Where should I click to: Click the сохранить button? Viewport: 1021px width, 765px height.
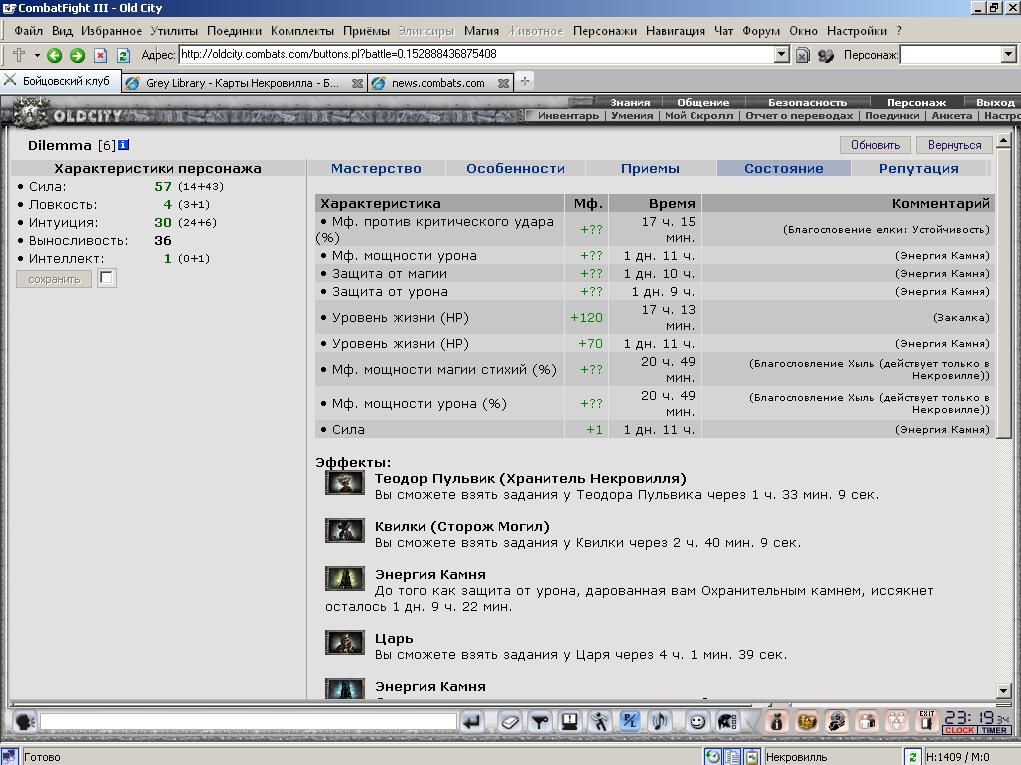coord(54,279)
